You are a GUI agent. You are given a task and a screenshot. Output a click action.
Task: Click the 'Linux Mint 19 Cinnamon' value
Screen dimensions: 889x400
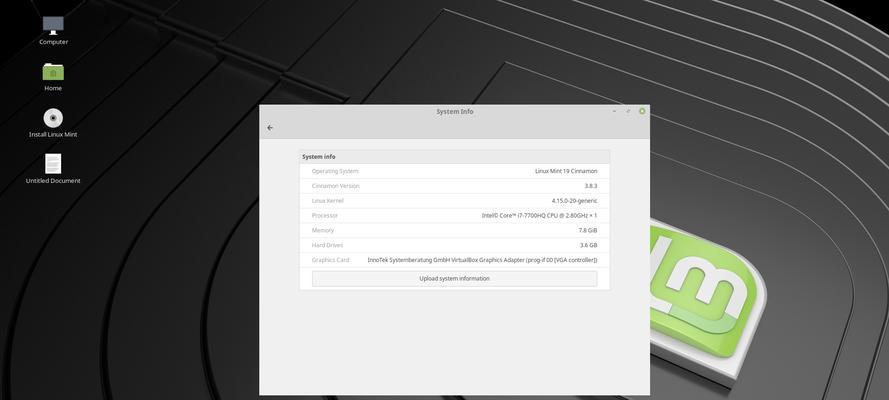[566, 171]
